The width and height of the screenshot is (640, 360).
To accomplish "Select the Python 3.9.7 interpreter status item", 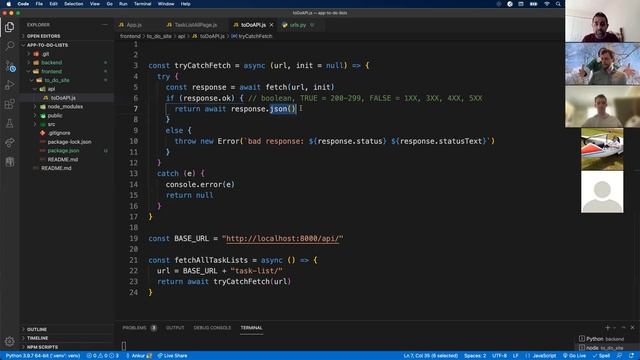I will [x=43, y=356].
